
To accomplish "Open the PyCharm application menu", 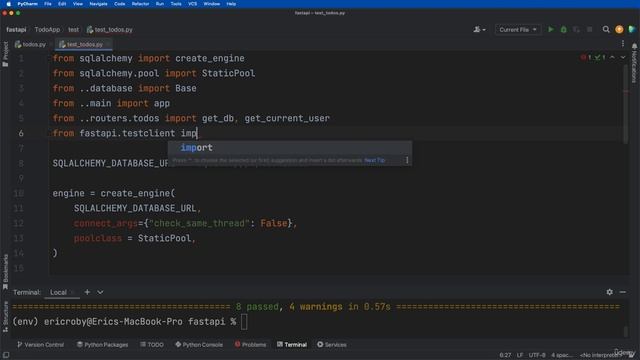I will pos(28,4).
